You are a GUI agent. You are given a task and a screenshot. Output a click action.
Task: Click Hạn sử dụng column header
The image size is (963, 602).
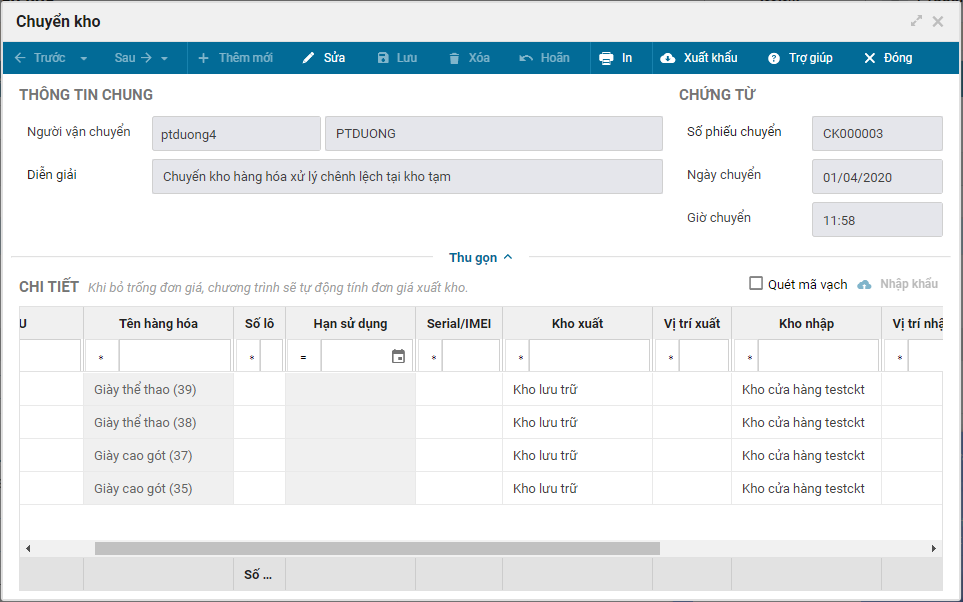tap(350, 324)
